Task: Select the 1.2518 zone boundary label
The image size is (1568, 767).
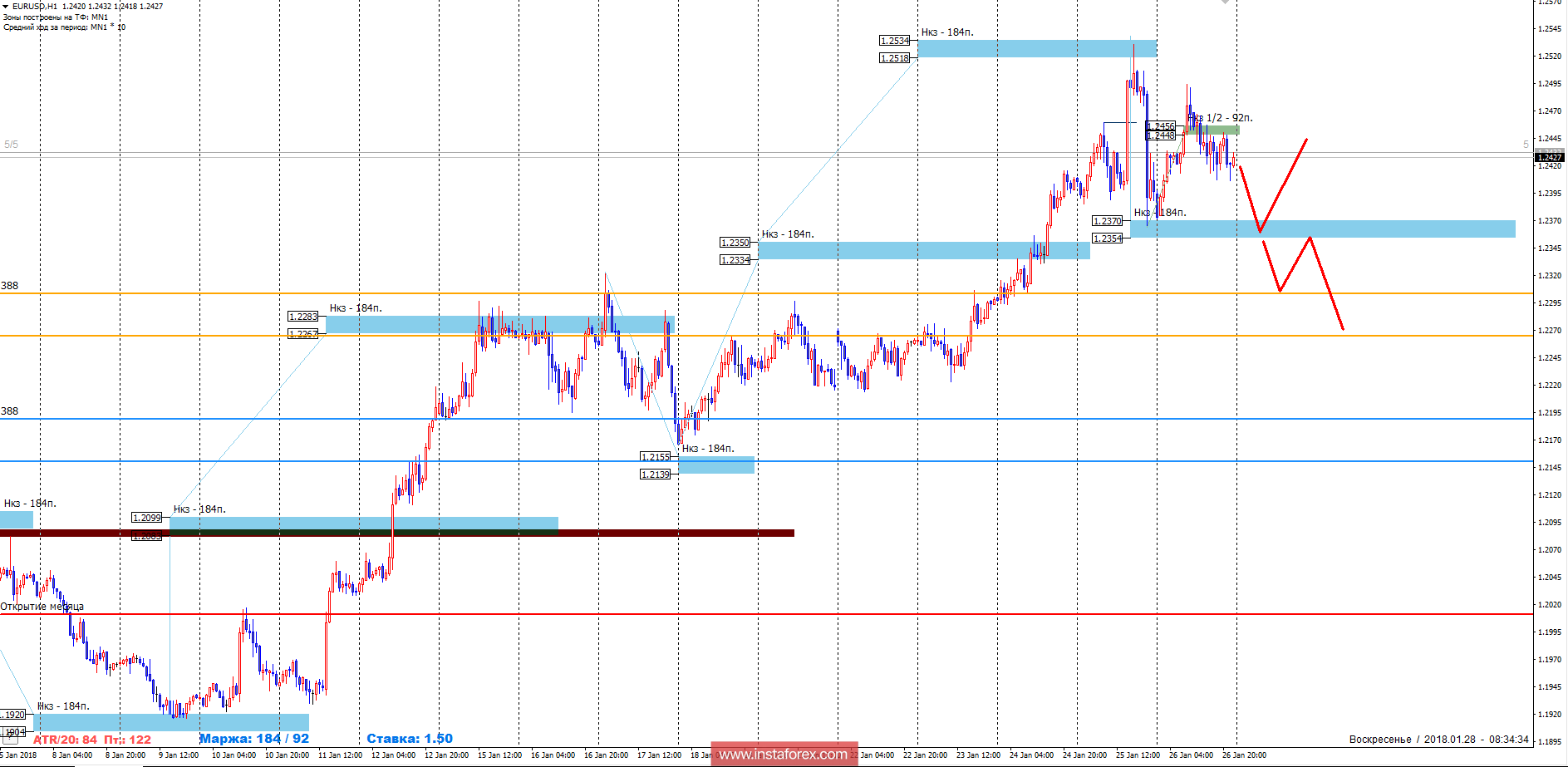Action: pyautogui.click(x=892, y=57)
